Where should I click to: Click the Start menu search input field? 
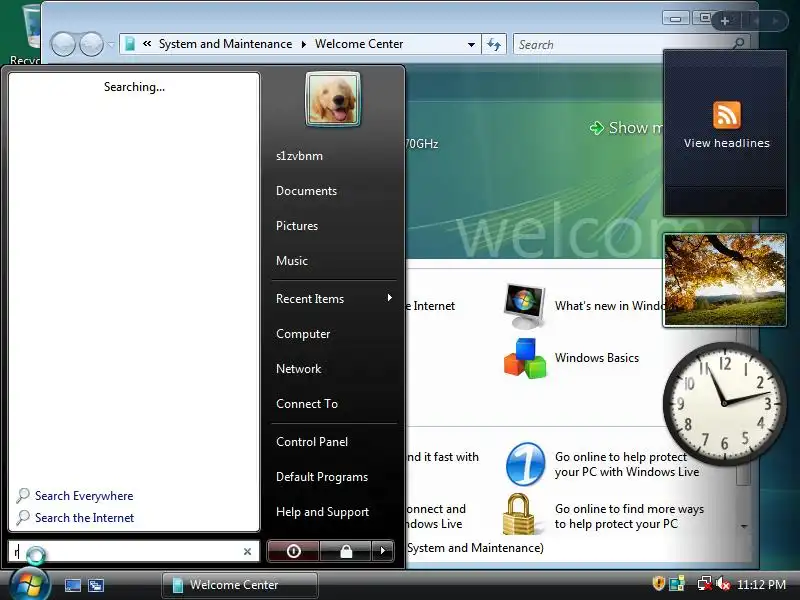pyautogui.click(x=134, y=552)
